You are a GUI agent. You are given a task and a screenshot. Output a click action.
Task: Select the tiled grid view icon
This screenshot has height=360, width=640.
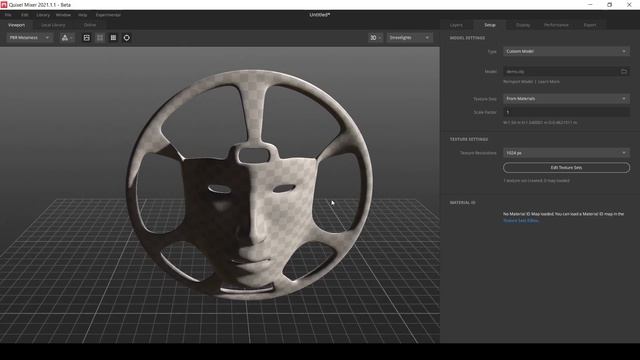pos(113,38)
